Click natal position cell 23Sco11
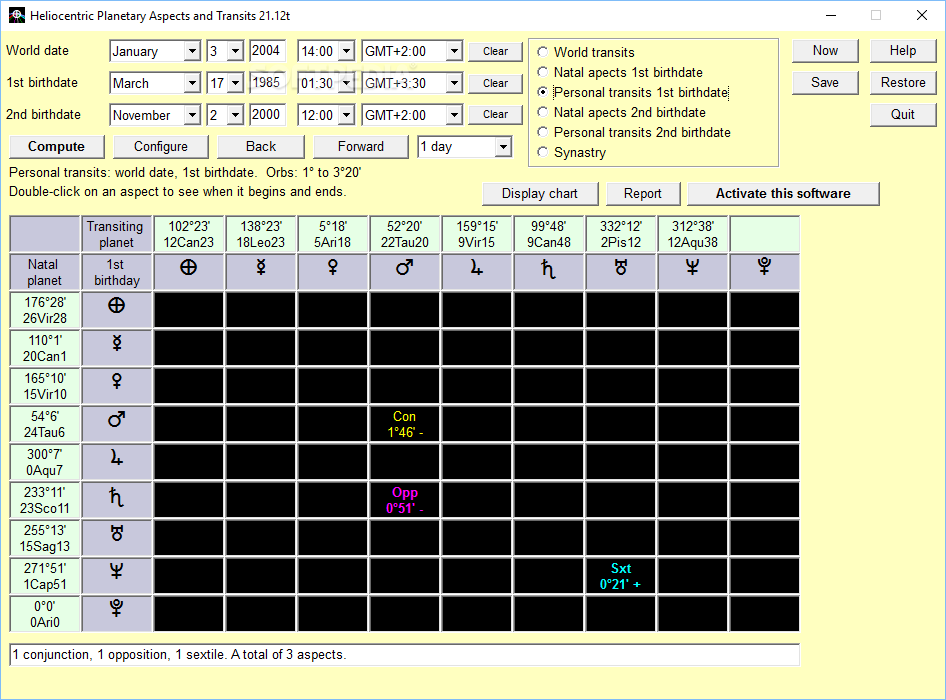This screenshot has width=946, height=700. pos(45,500)
